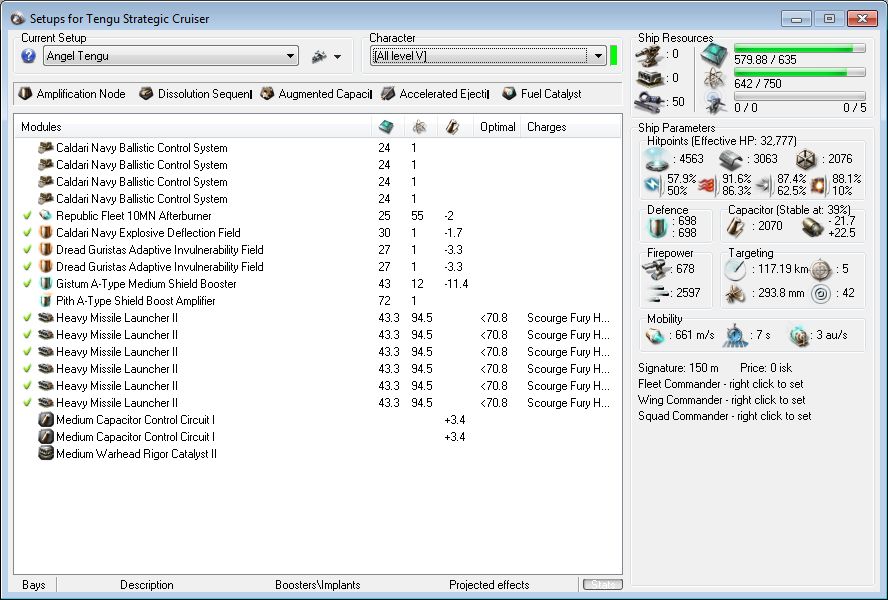Click the Defence shield icon showing 698
Screen dimensions: 888x600
coord(657,227)
